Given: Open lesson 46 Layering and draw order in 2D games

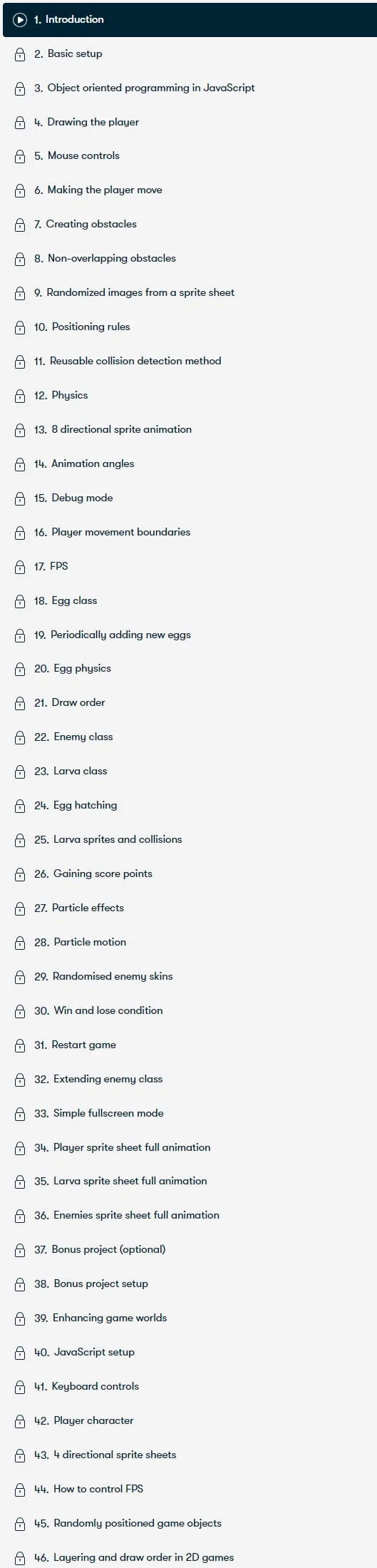Looking at the screenshot, I should pos(190,1557).
